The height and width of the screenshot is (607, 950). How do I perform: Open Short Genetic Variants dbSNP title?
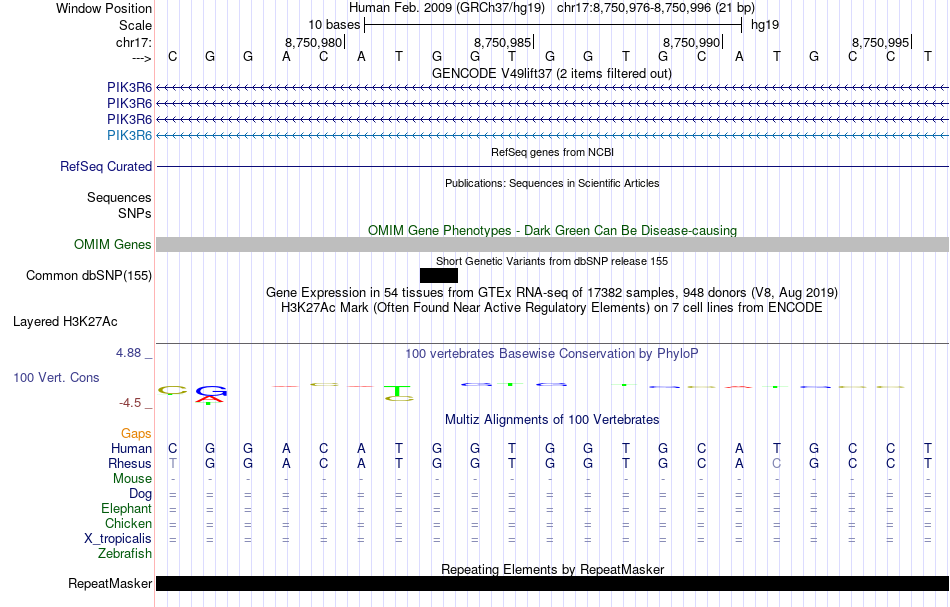[x=552, y=261]
